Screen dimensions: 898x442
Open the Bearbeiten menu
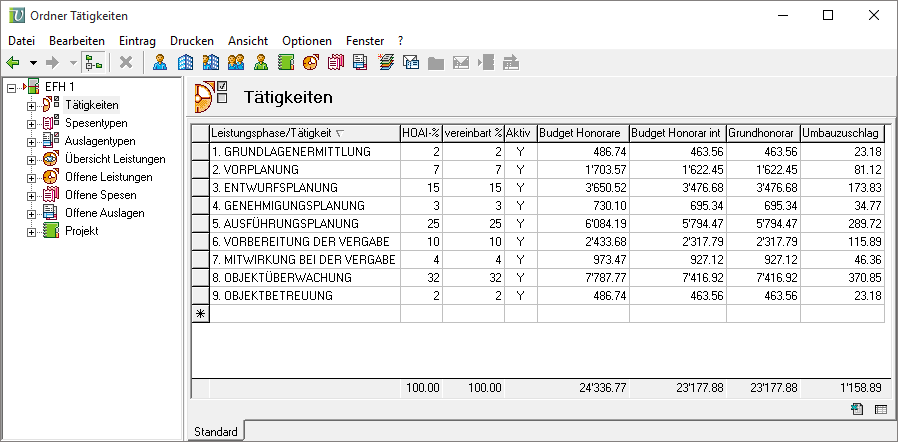click(77, 40)
